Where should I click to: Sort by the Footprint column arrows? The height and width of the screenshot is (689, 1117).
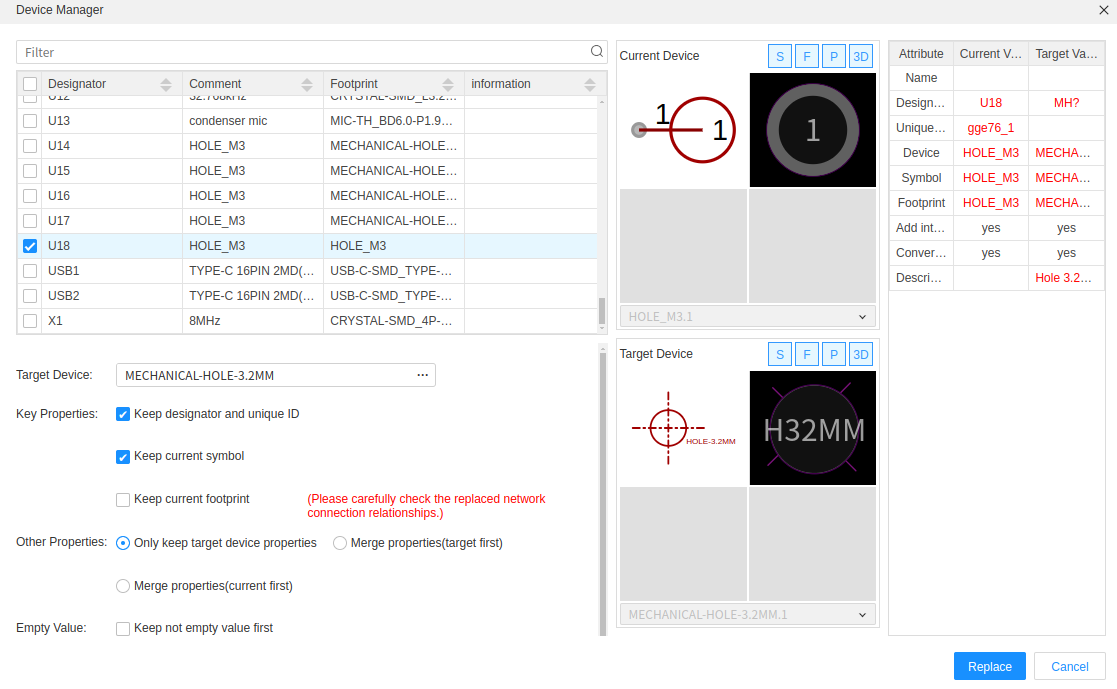pos(448,84)
